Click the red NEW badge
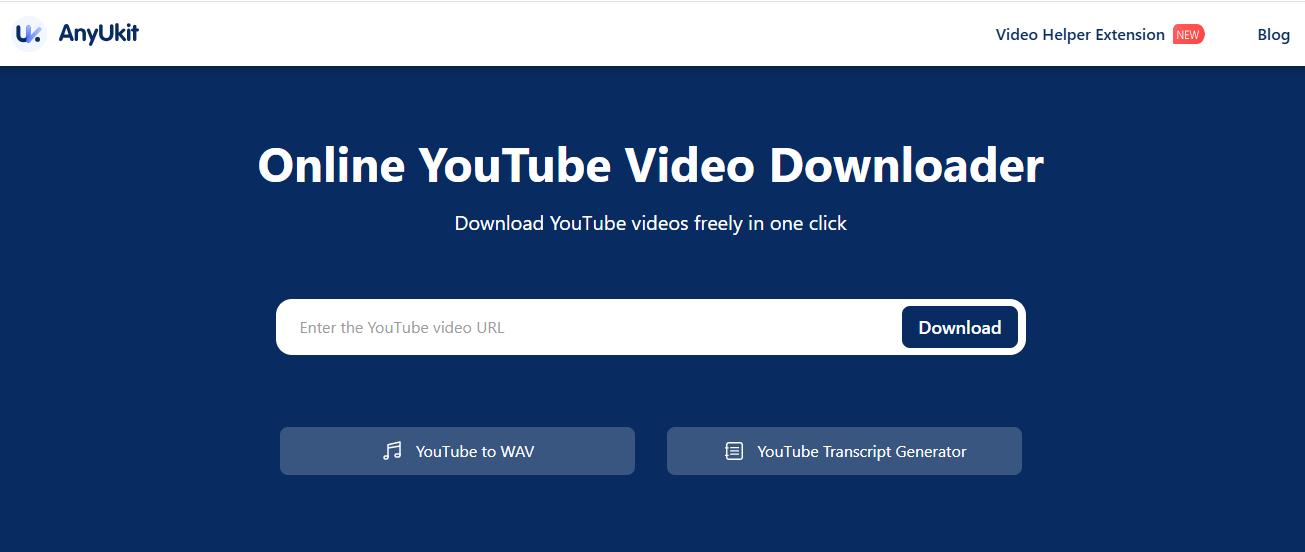The image size is (1305, 552). click(1188, 34)
